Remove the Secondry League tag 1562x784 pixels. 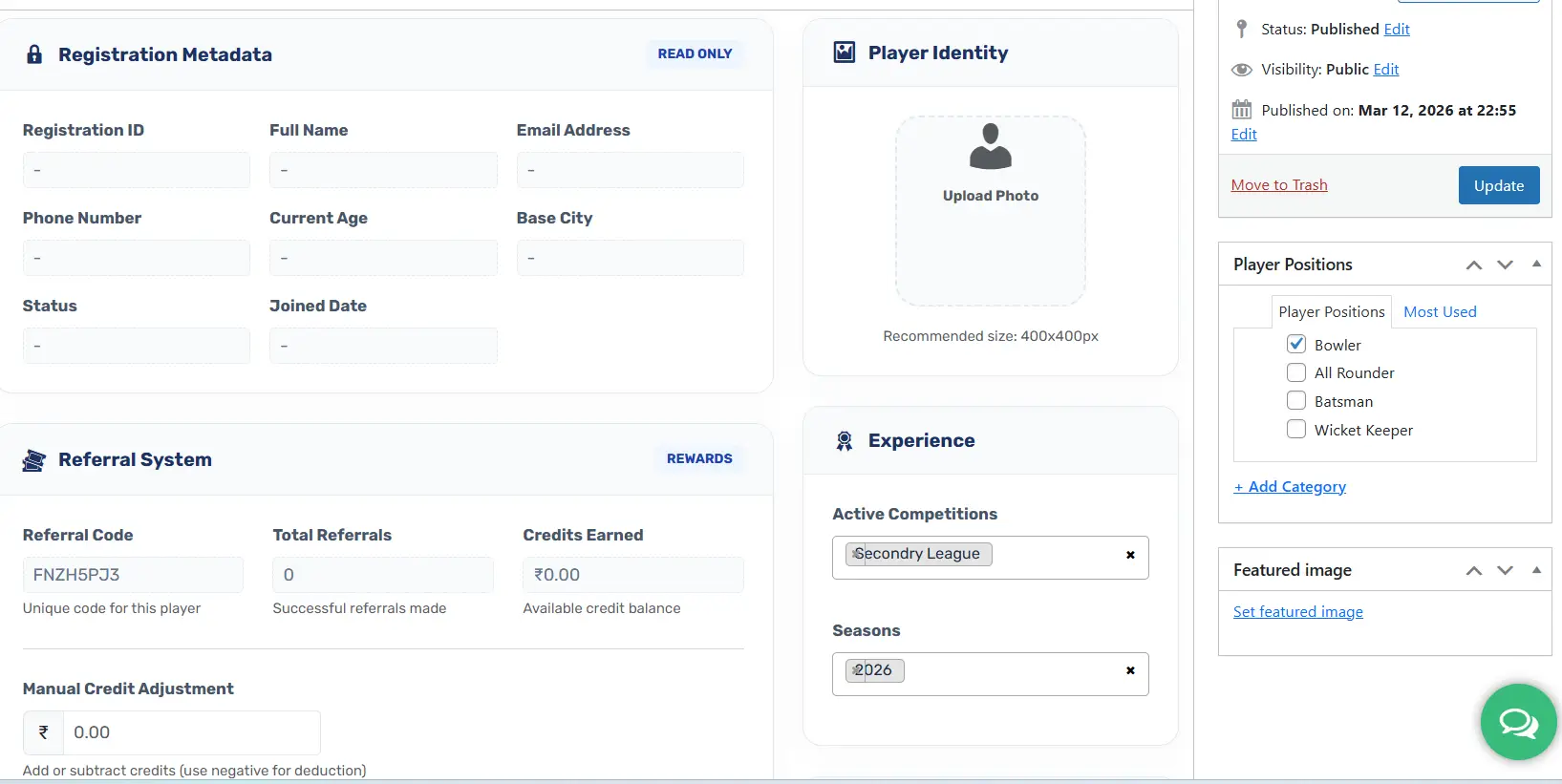854,554
